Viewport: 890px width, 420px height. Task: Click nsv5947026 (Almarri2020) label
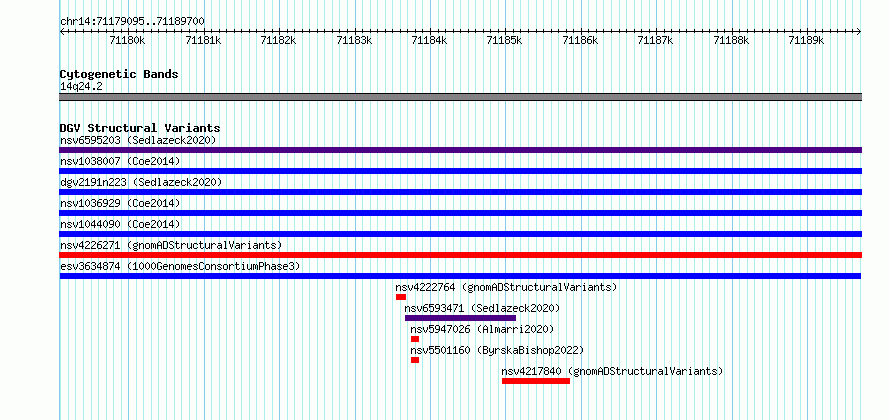482,329
